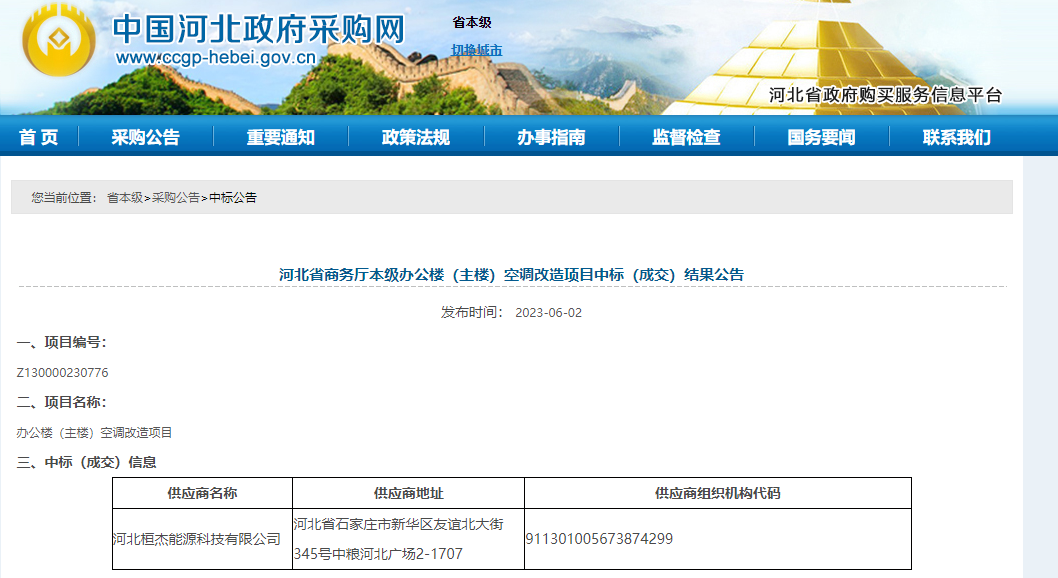Screen dimensions: 1058x578
Task: Navigate to 办事指南
Action: point(551,137)
